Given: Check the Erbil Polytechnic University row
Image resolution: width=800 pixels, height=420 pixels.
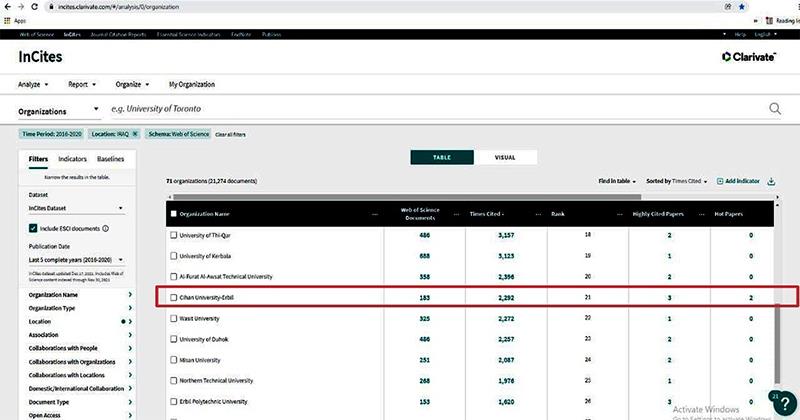Looking at the screenshot, I should tap(173, 402).
